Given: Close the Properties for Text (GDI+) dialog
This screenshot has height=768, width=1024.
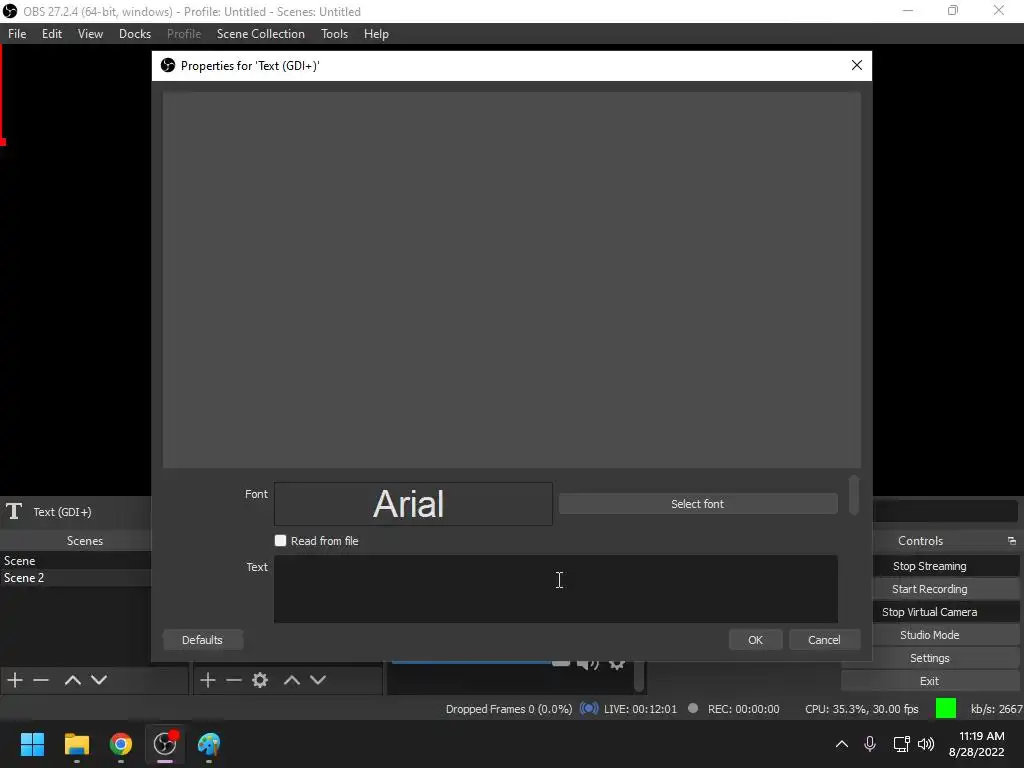Looking at the screenshot, I should click(857, 65).
